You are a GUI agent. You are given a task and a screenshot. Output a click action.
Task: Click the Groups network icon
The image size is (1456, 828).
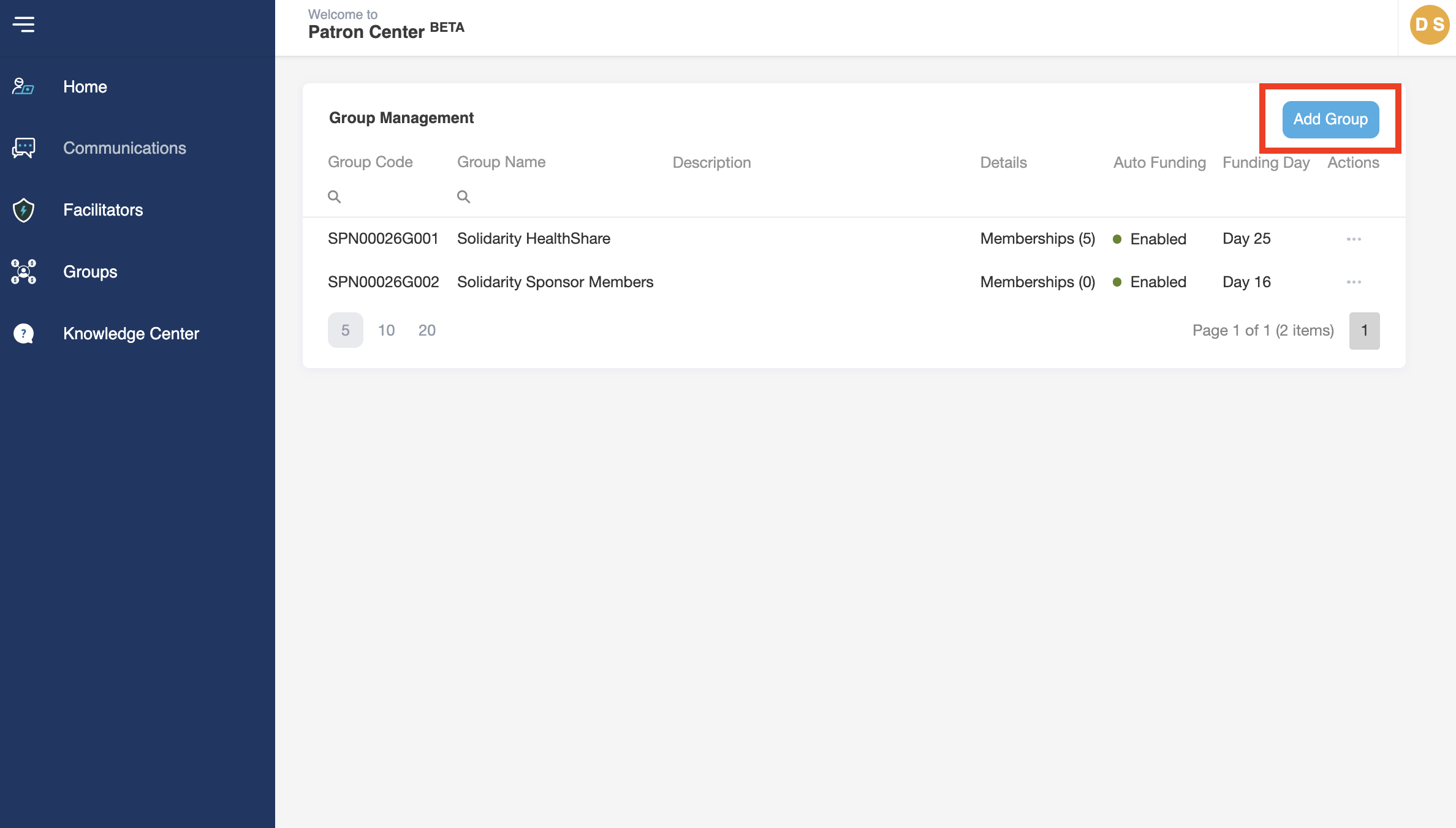coord(23,272)
